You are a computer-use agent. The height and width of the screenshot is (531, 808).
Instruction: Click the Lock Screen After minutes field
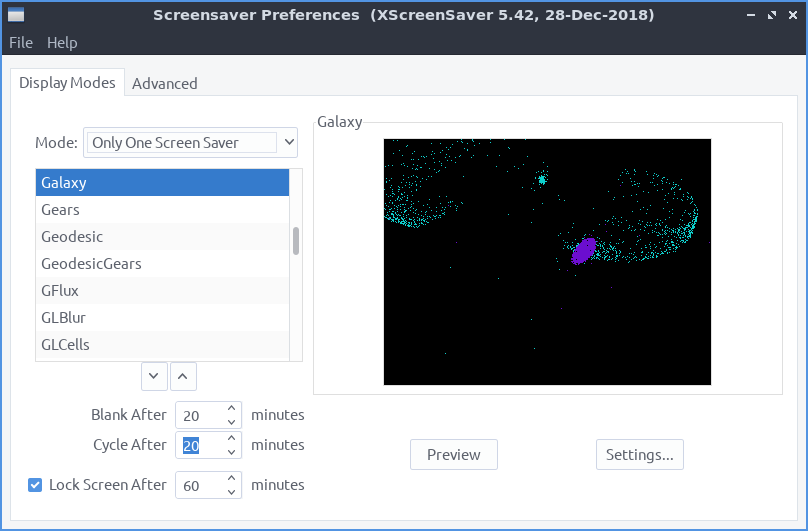click(x=200, y=485)
